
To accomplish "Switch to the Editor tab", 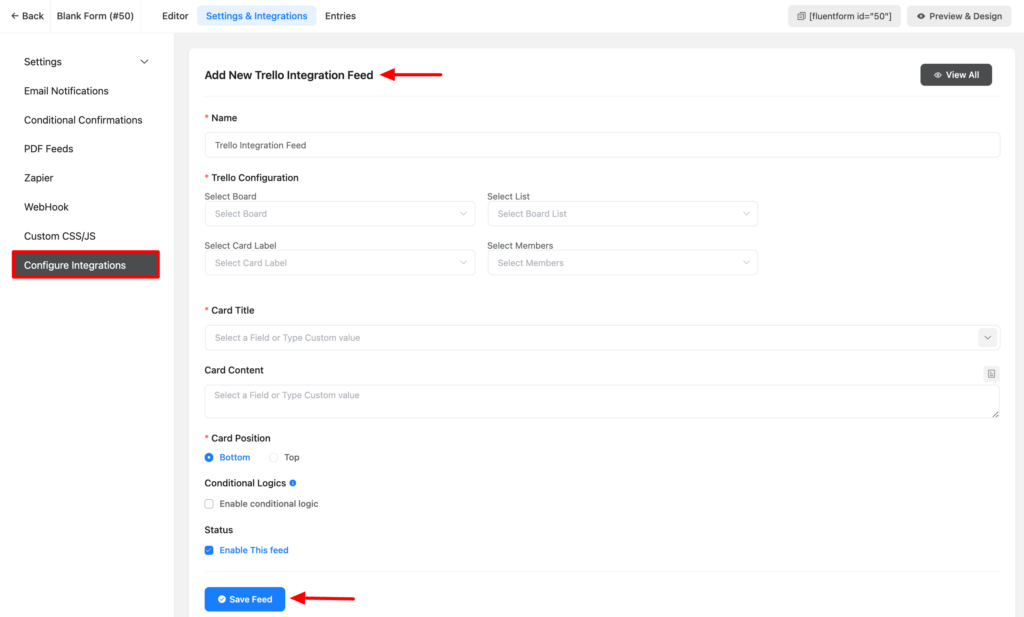I will click(x=175, y=15).
